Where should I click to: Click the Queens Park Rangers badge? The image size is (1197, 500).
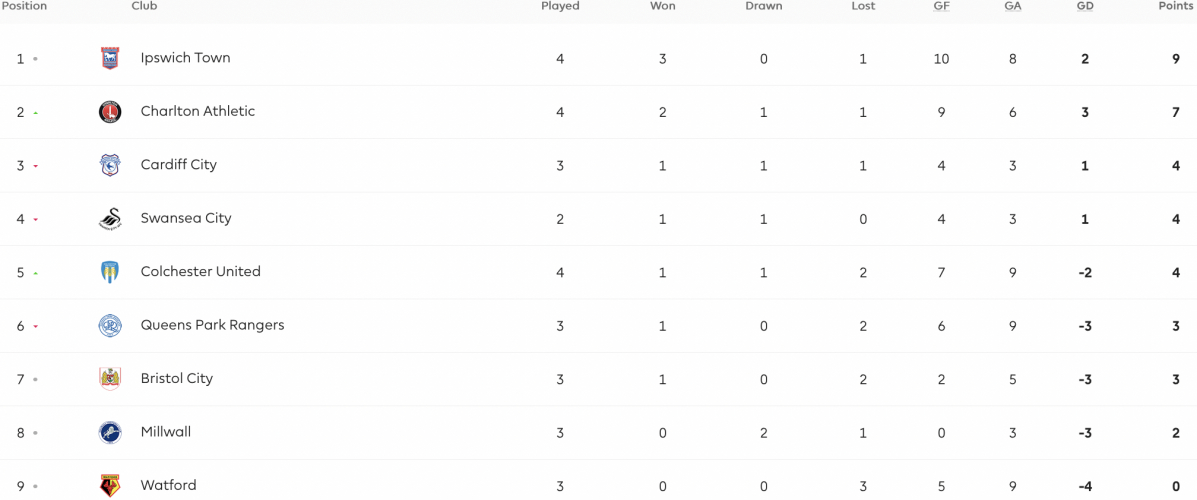click(x=110, y=326)
